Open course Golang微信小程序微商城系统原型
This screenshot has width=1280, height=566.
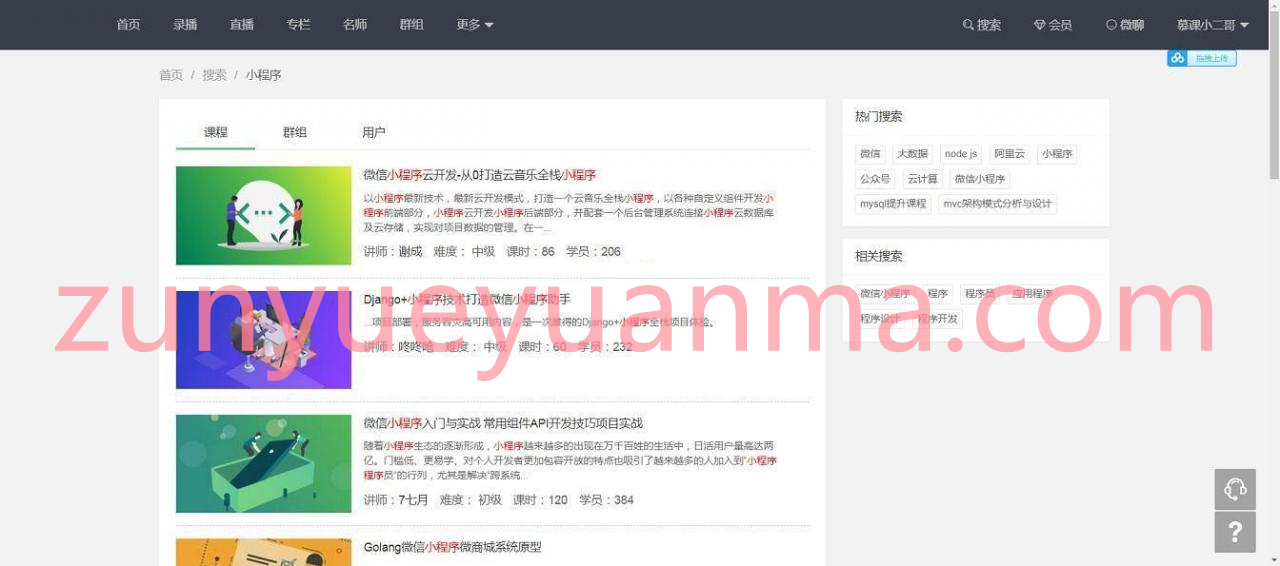pyautogui.click(x=452, y=547)
